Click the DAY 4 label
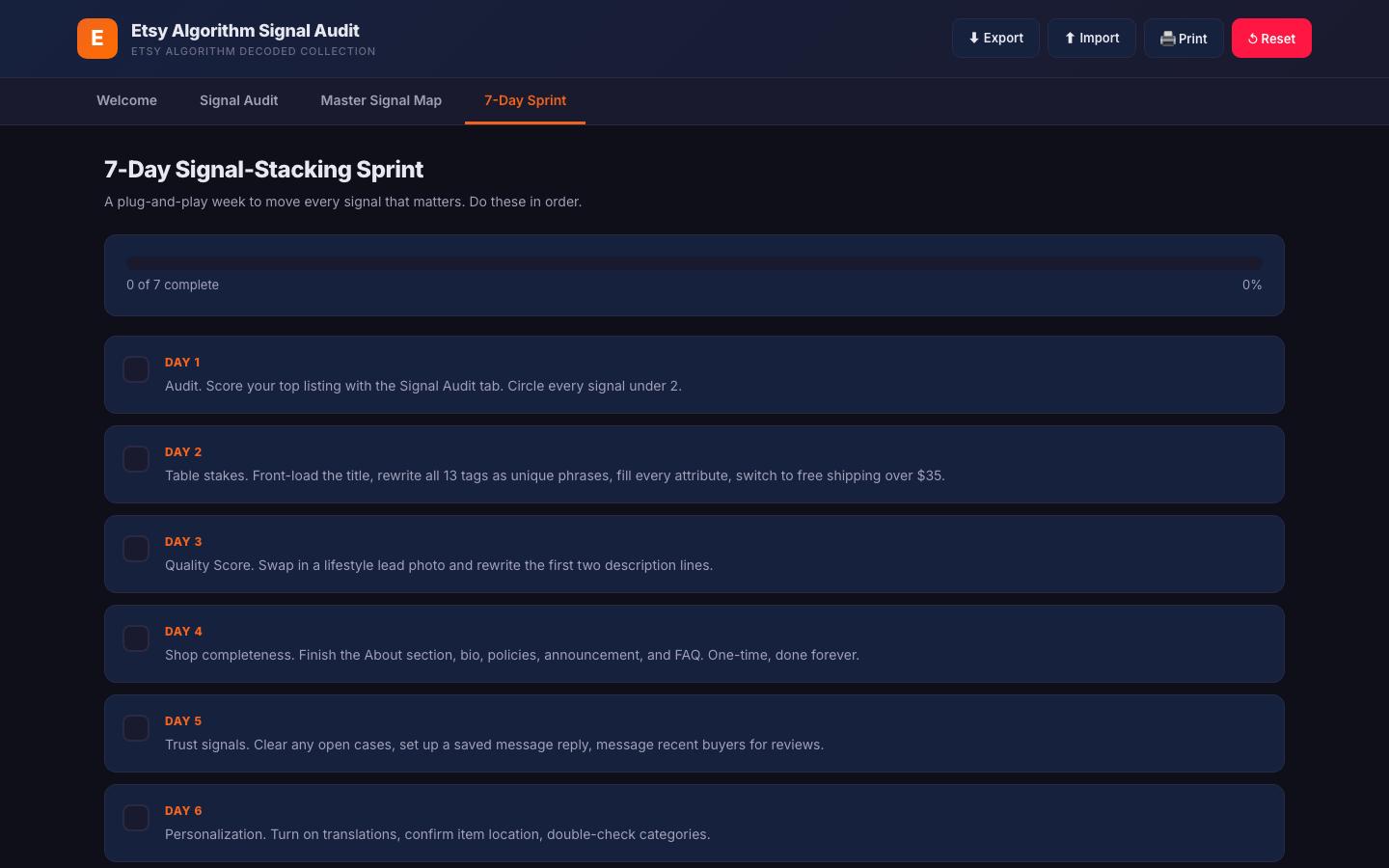The width and height of the screenshot is (1389, 868). click(183, 631)
